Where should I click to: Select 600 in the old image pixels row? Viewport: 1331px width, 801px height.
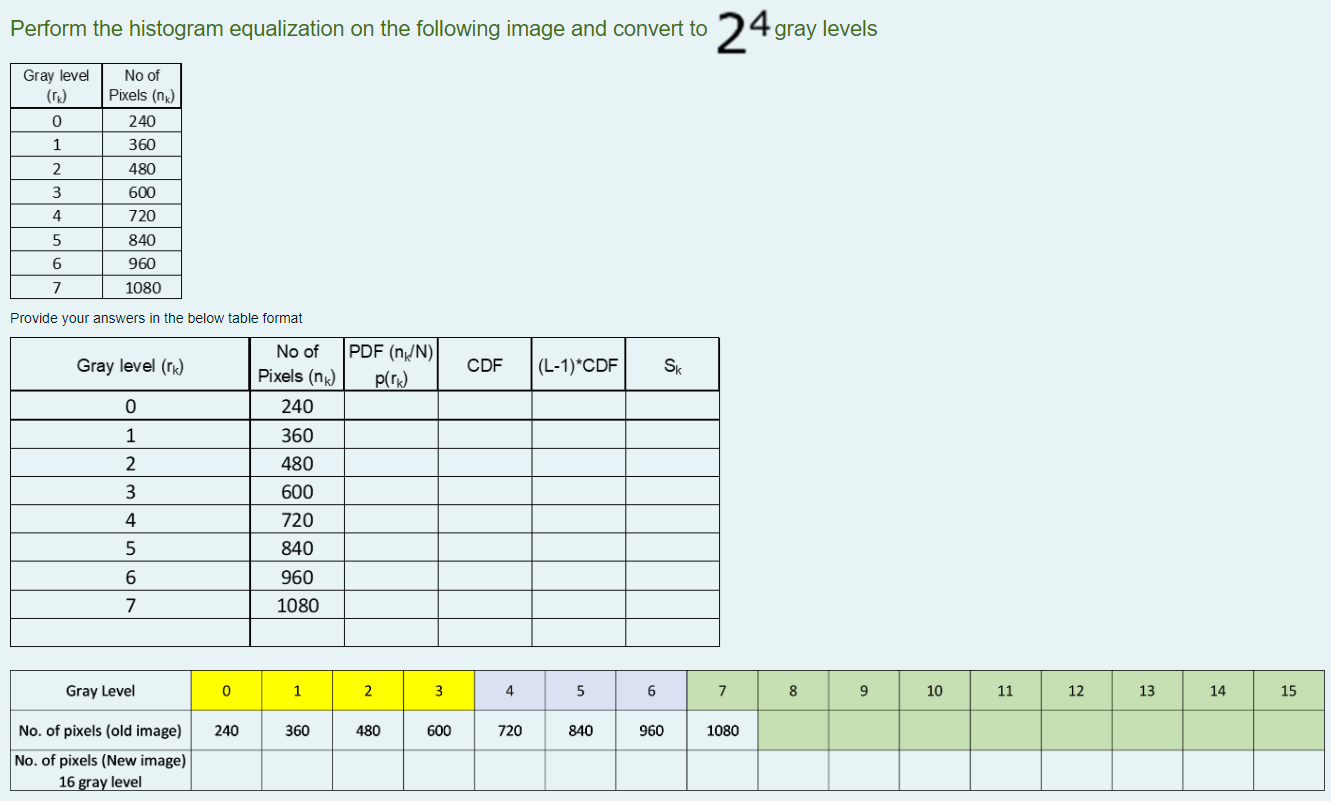point(439,730)
